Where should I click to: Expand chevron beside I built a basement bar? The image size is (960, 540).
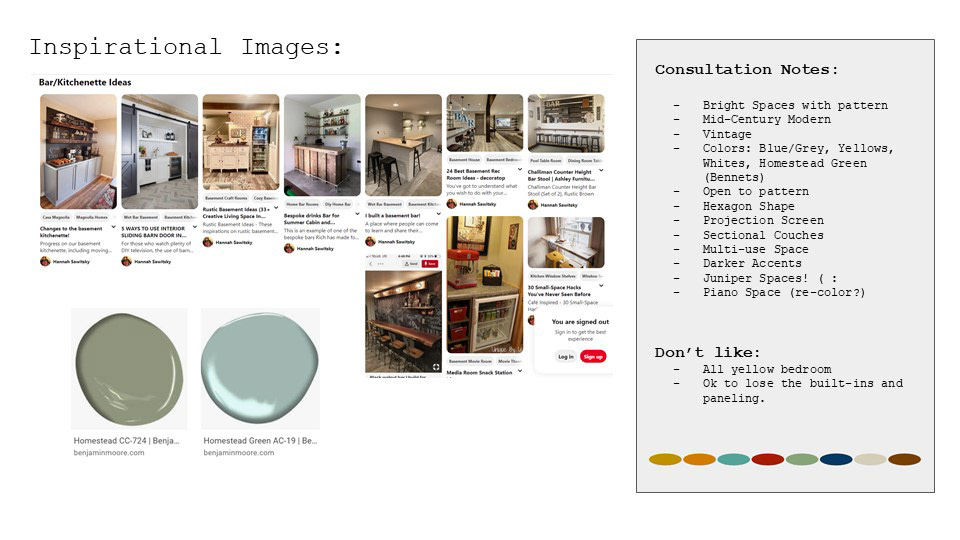pos(438,214)
